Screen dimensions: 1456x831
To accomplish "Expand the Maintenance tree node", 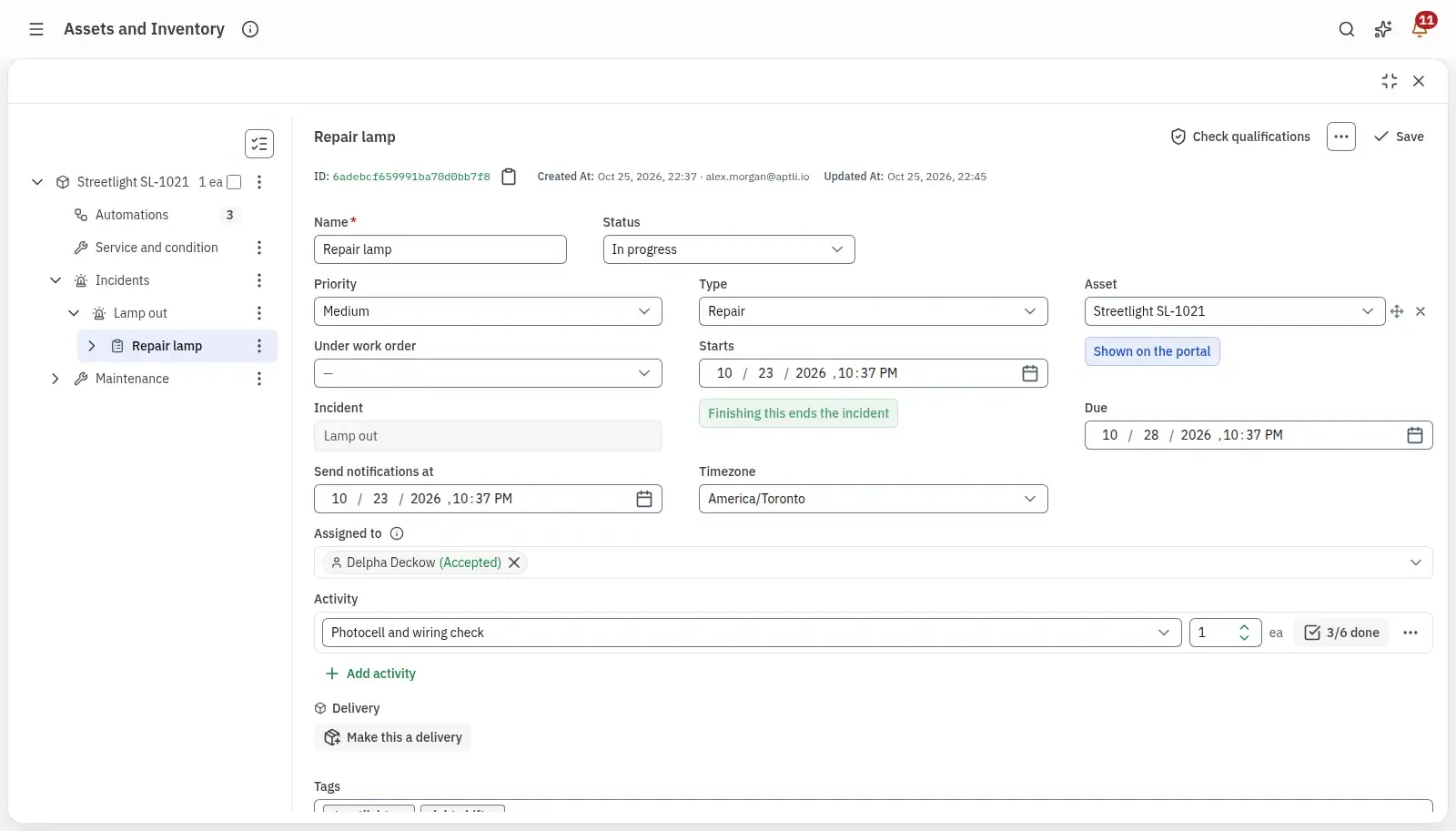I will pos(56,379).
